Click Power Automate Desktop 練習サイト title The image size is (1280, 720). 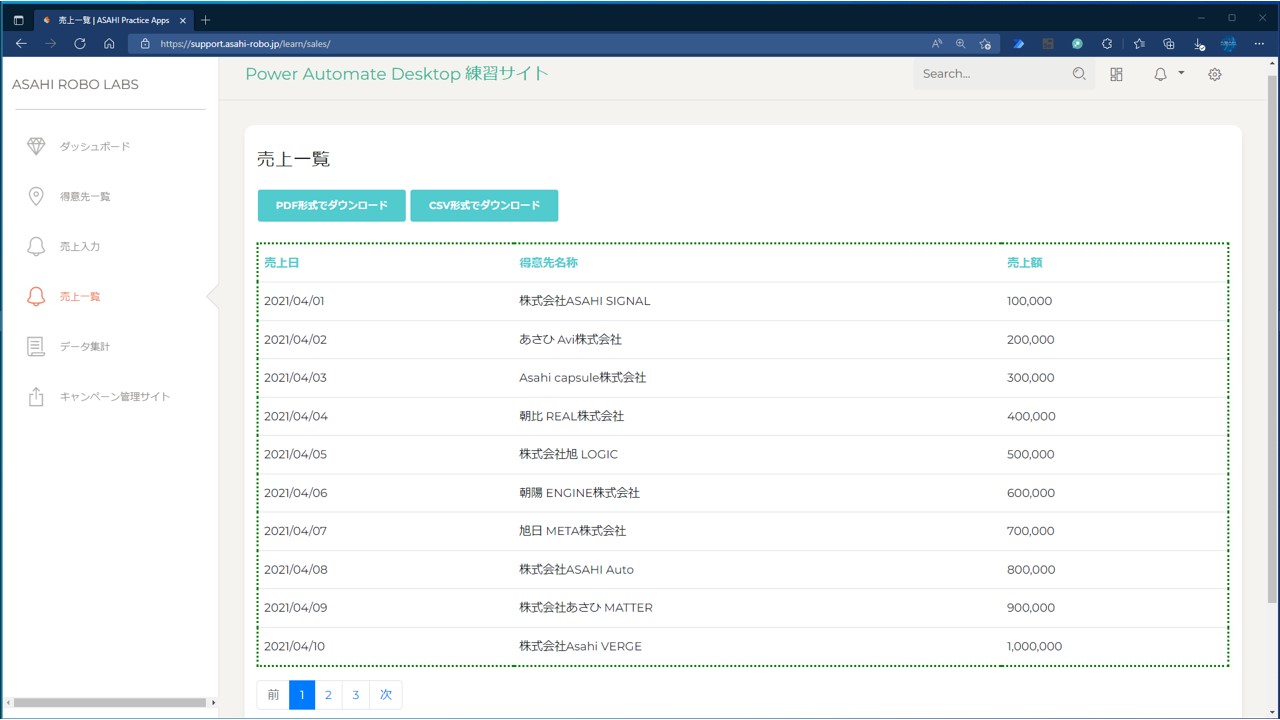[397, 73]
